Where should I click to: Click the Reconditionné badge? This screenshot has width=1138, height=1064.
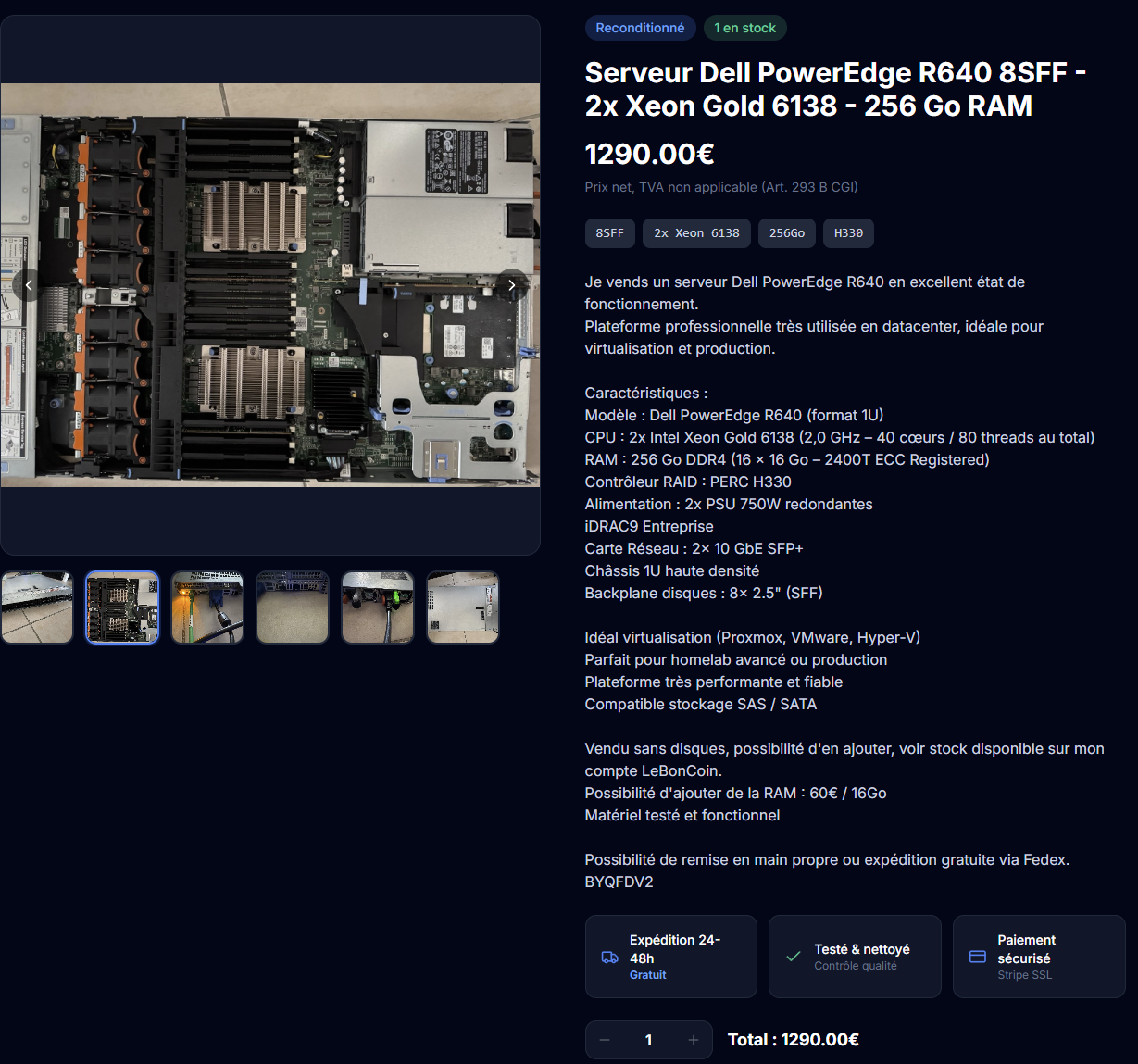tap(640, 28)
